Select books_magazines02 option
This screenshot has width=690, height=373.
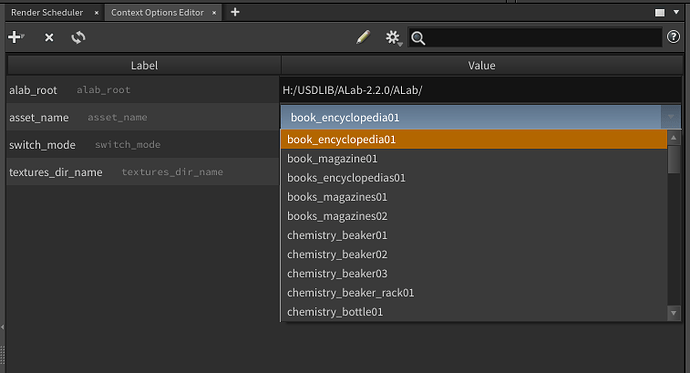[x=473, y=216]
